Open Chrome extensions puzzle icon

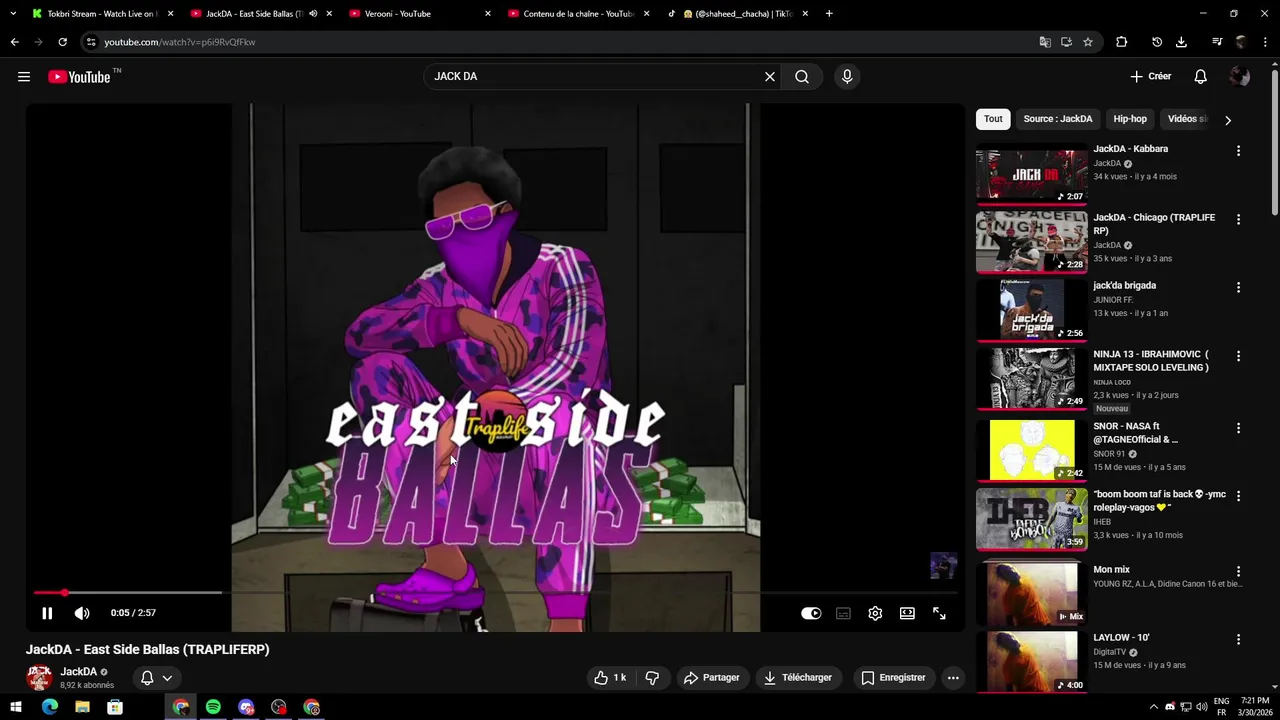[x=1121, y=42]
